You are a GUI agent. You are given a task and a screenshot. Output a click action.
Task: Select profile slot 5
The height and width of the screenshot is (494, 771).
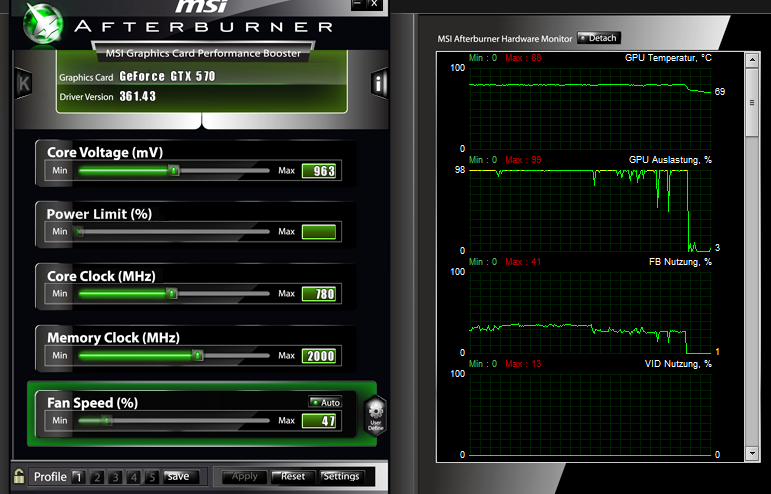coord(152,477)
